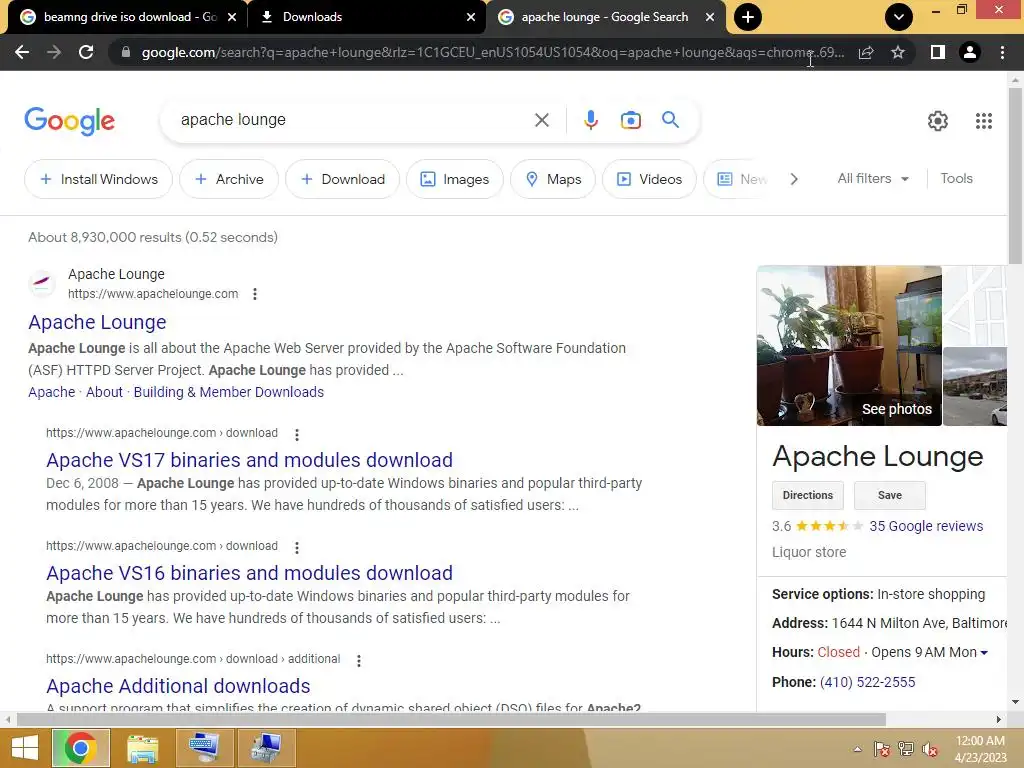Image resolution: width=1024 pixels, height=768 pixels.
Task: Submit search with the magnifying glass icon
Action: (670, 120)
